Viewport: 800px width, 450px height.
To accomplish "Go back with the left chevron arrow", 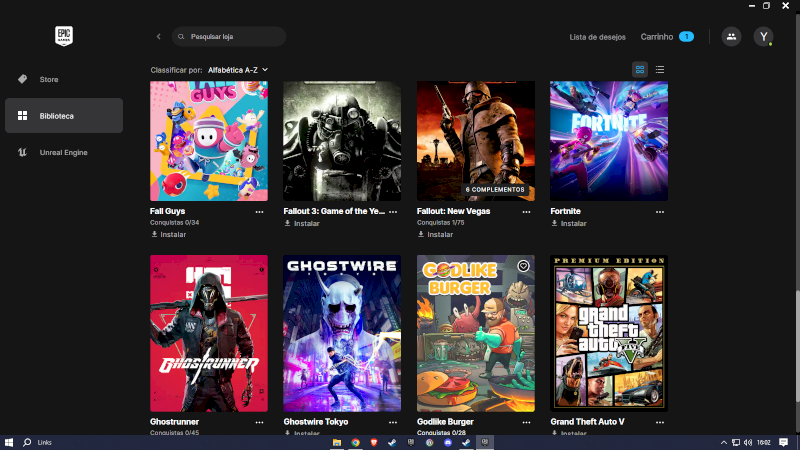I will (159, 37).
